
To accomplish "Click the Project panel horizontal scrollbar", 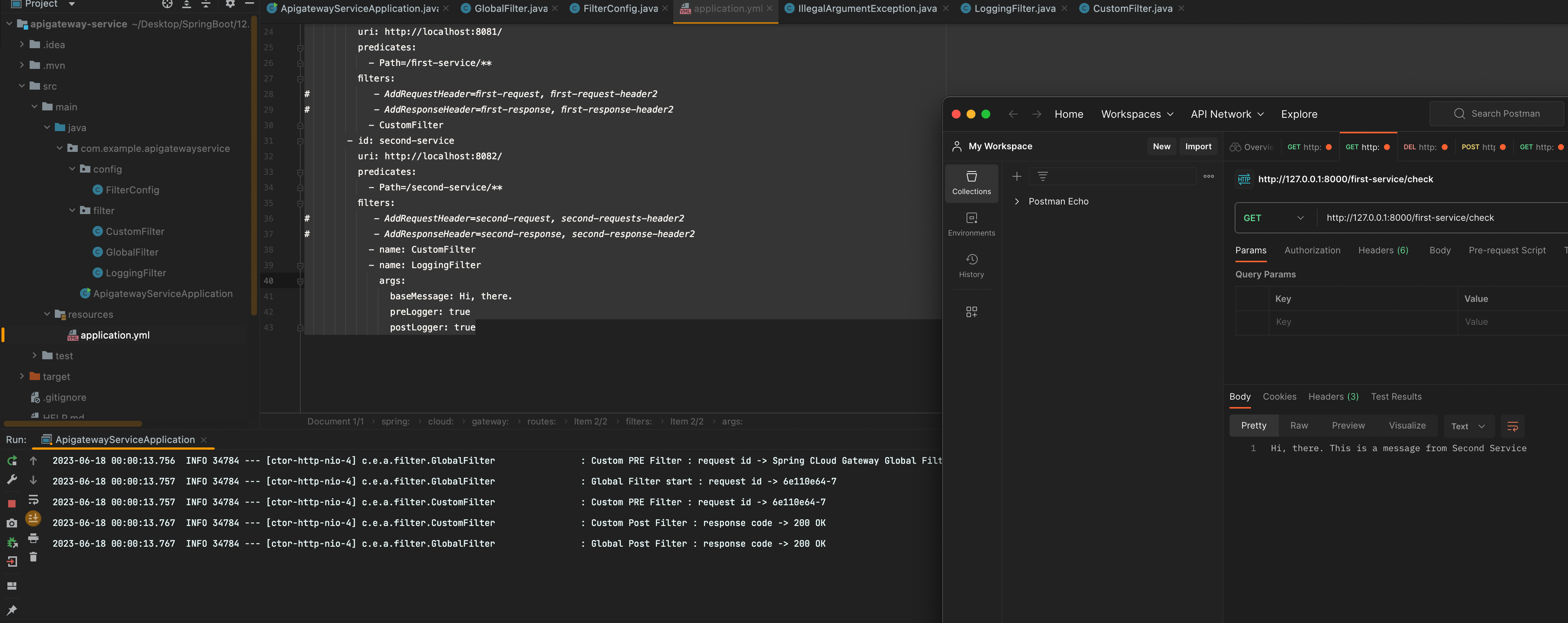I will [73, 423].
